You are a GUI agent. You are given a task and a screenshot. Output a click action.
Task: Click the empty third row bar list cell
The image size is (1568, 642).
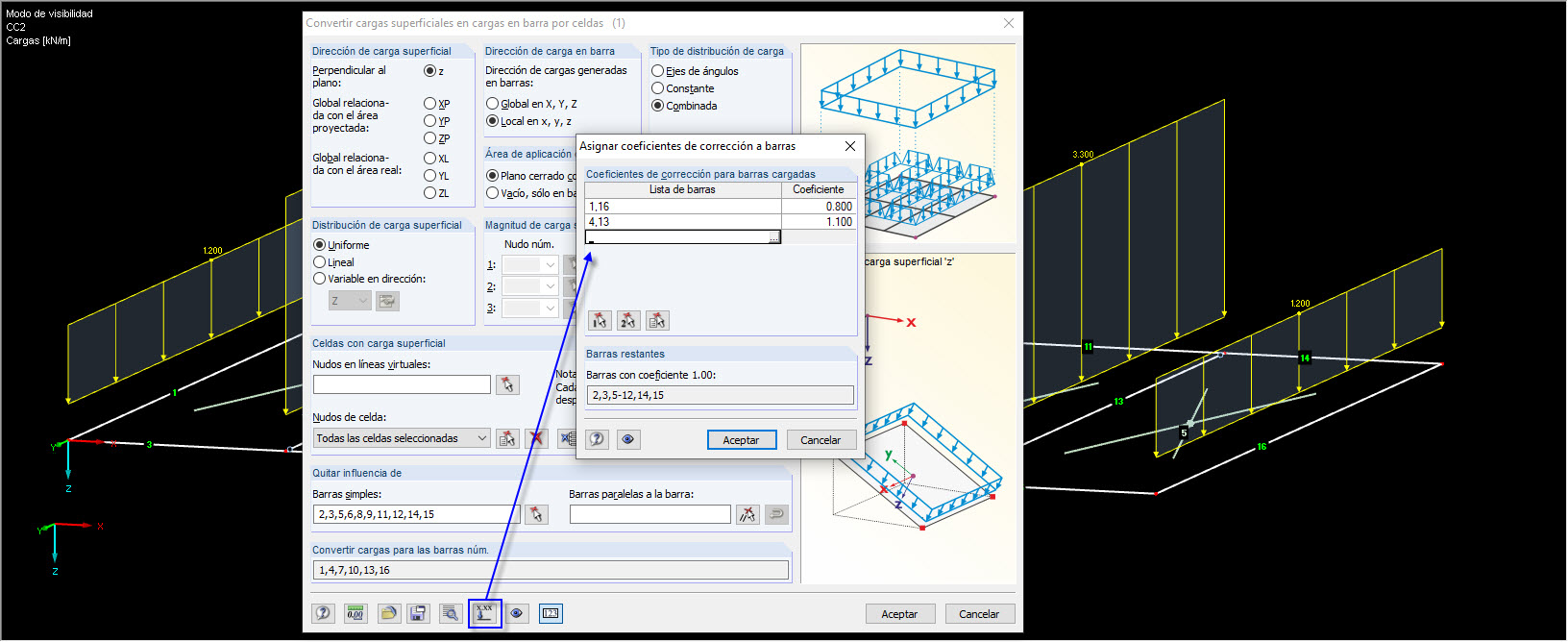(683, 237)
